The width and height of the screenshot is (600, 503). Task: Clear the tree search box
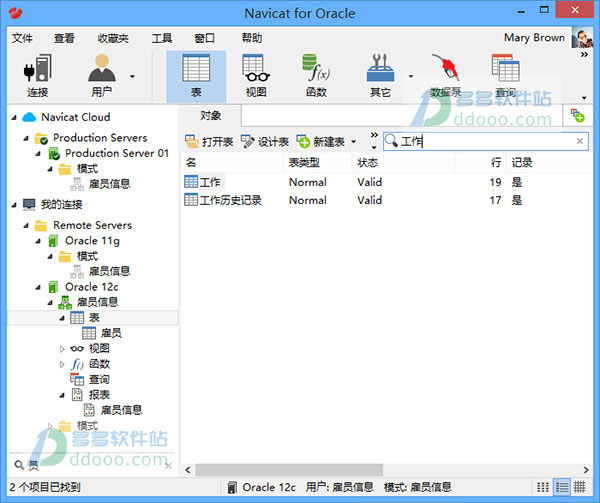(168, 466)
